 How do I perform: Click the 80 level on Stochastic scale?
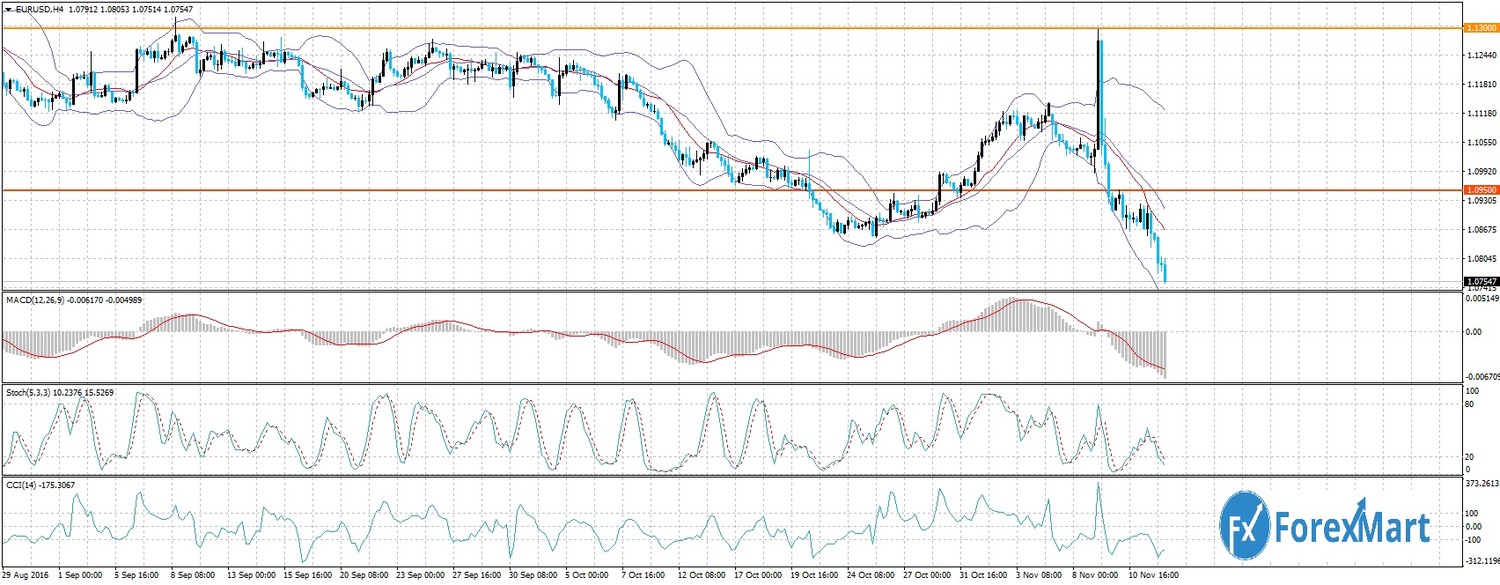[x=1469, y=404]
